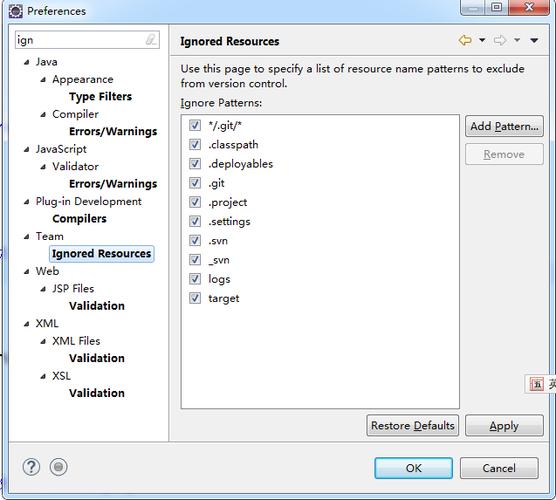Collapse the Team tree node
556x500 pixels.
27,237
